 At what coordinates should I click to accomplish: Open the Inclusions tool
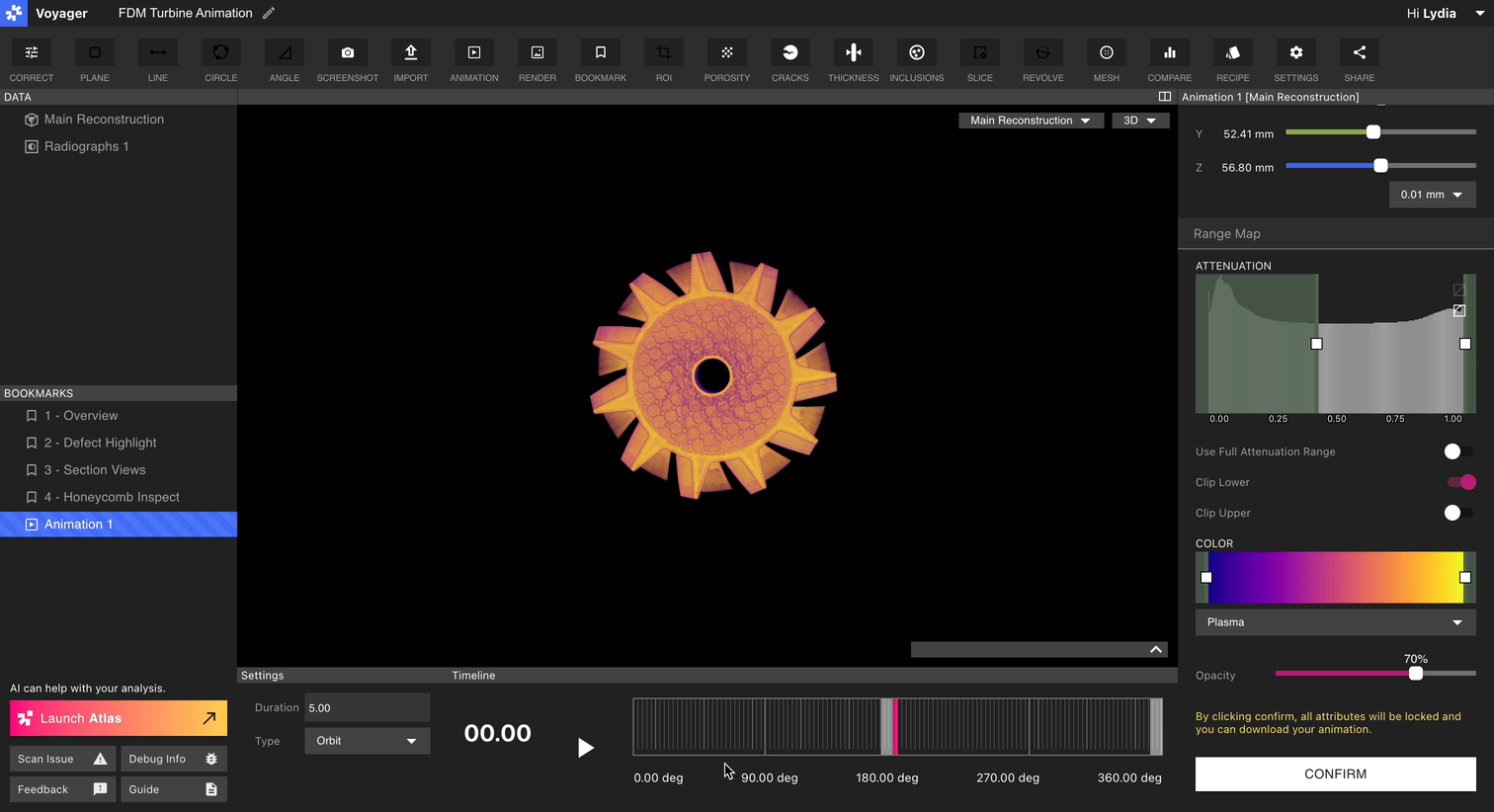pos(916,59)
